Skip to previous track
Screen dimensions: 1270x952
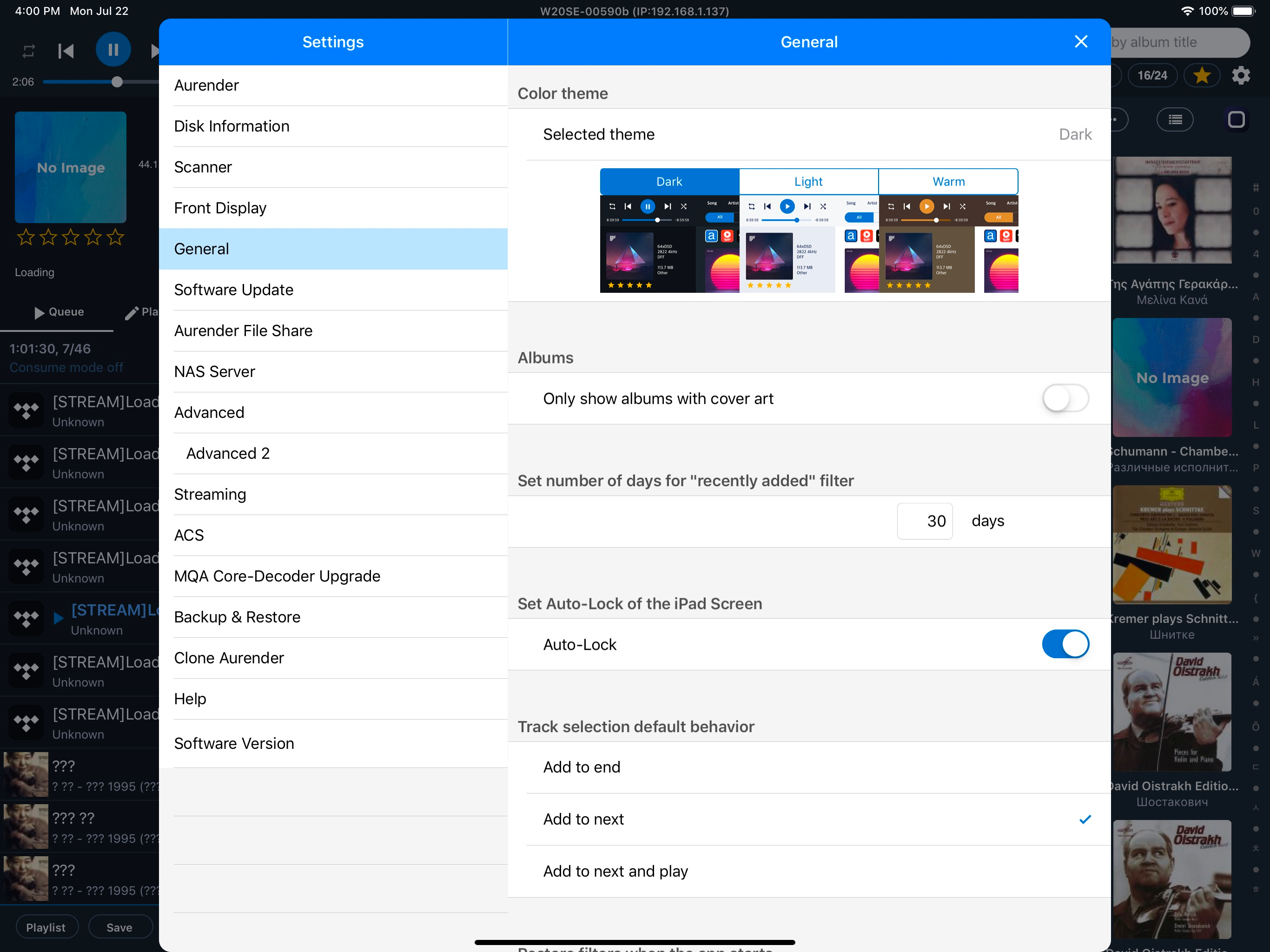(66, 51)
